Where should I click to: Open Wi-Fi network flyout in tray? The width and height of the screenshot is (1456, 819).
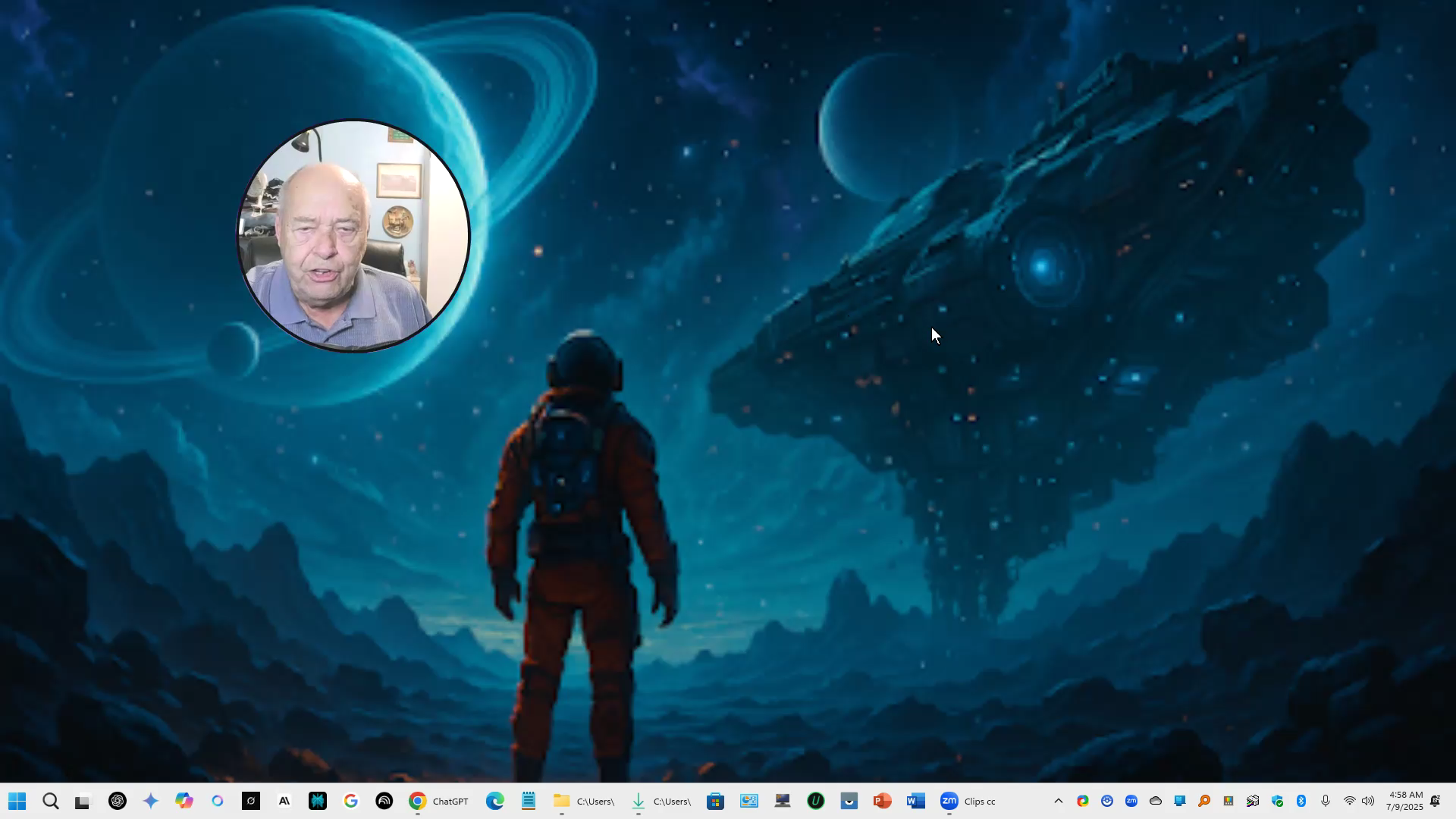click(x=1349, y=801)
